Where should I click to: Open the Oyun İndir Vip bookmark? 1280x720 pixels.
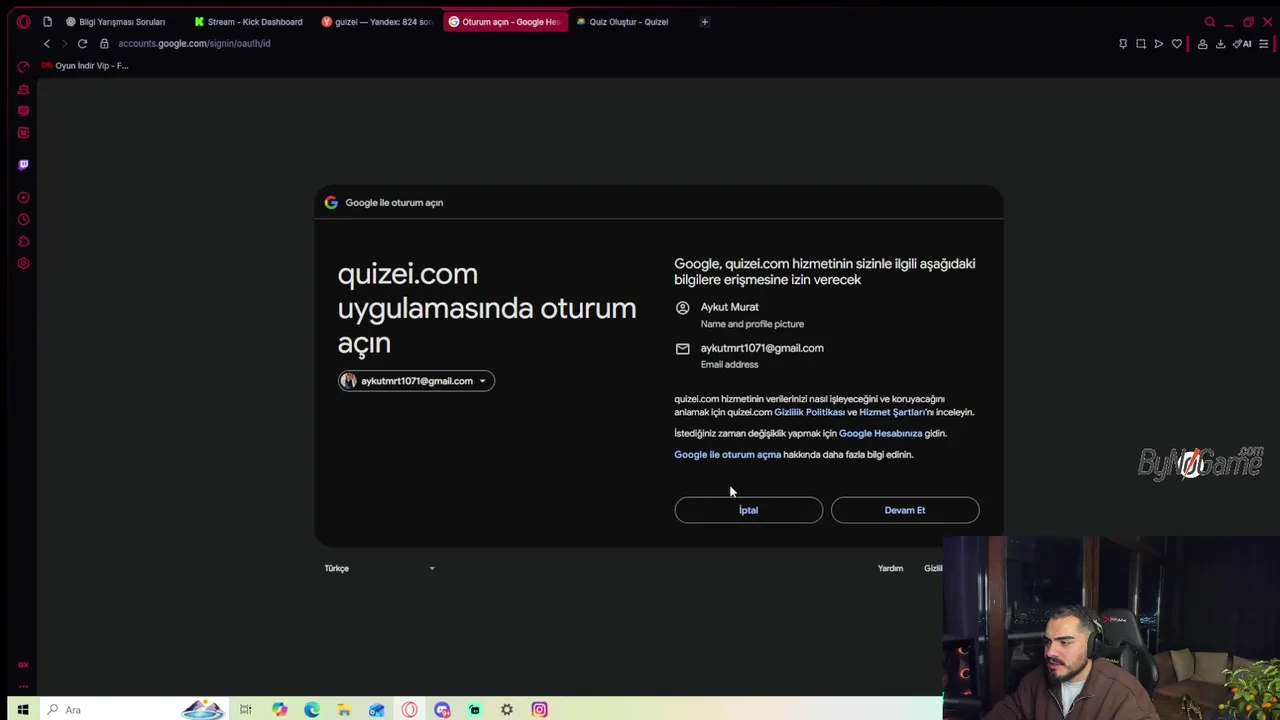point(85,66)
